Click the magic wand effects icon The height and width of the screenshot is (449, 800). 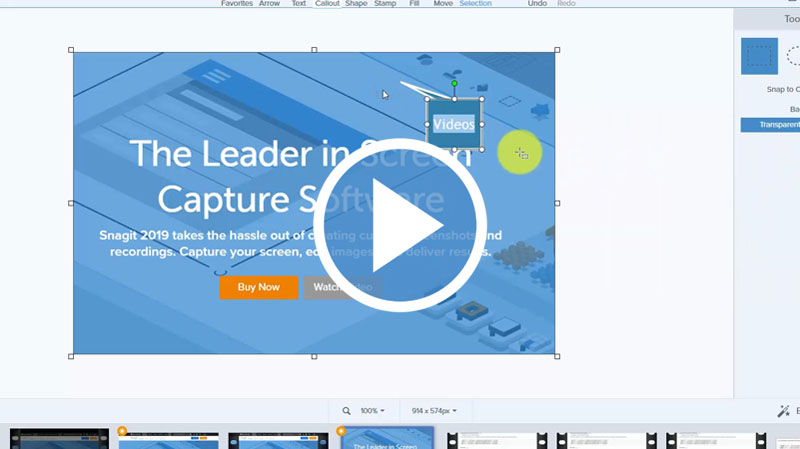pyautogui.click(x=783, y=411)
